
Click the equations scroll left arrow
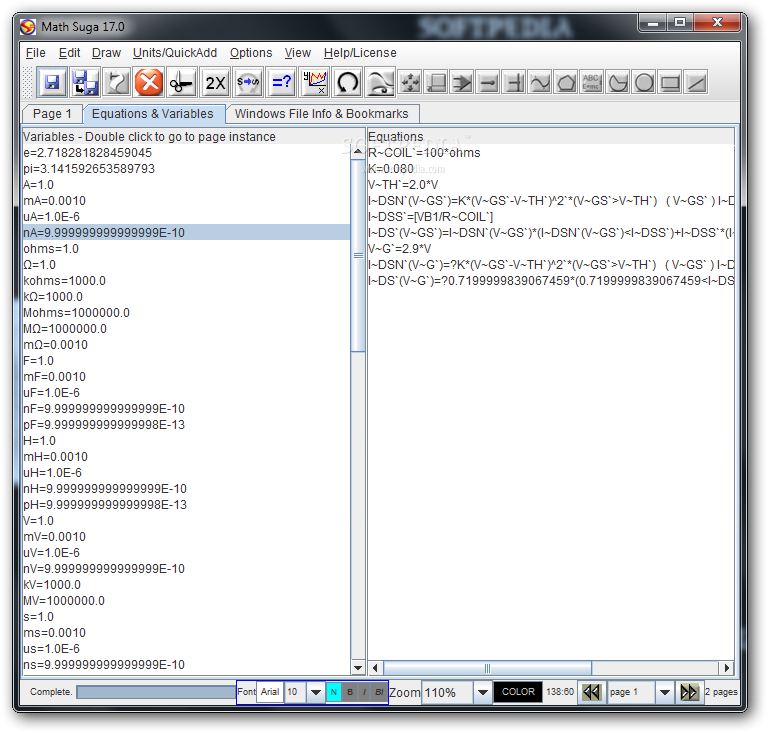click(375, 668)
